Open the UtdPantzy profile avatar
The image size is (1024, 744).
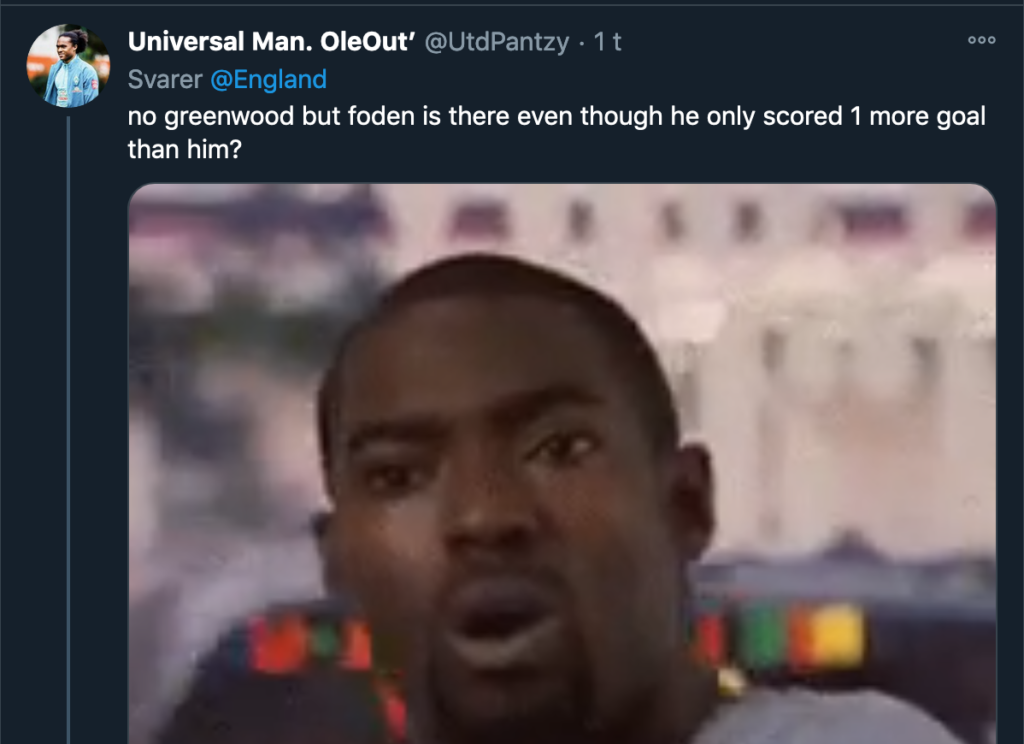coord(68,65)
